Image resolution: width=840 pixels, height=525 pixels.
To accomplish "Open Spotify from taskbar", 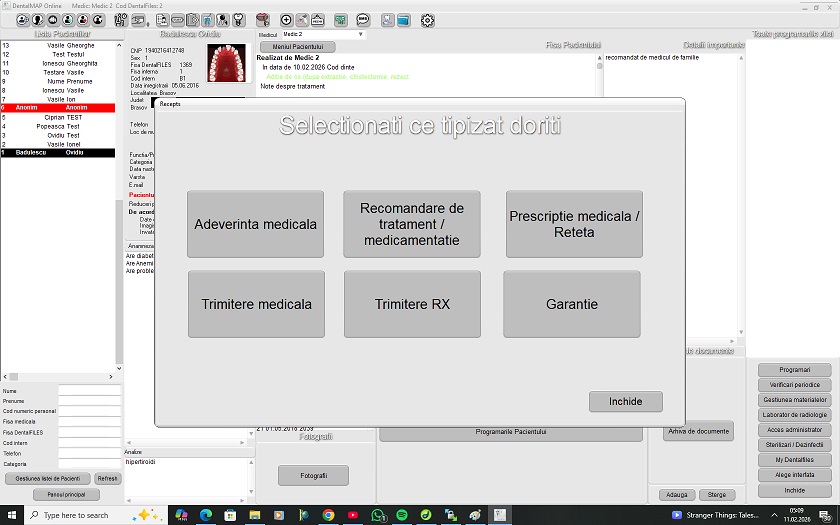I will click(402, 515).
